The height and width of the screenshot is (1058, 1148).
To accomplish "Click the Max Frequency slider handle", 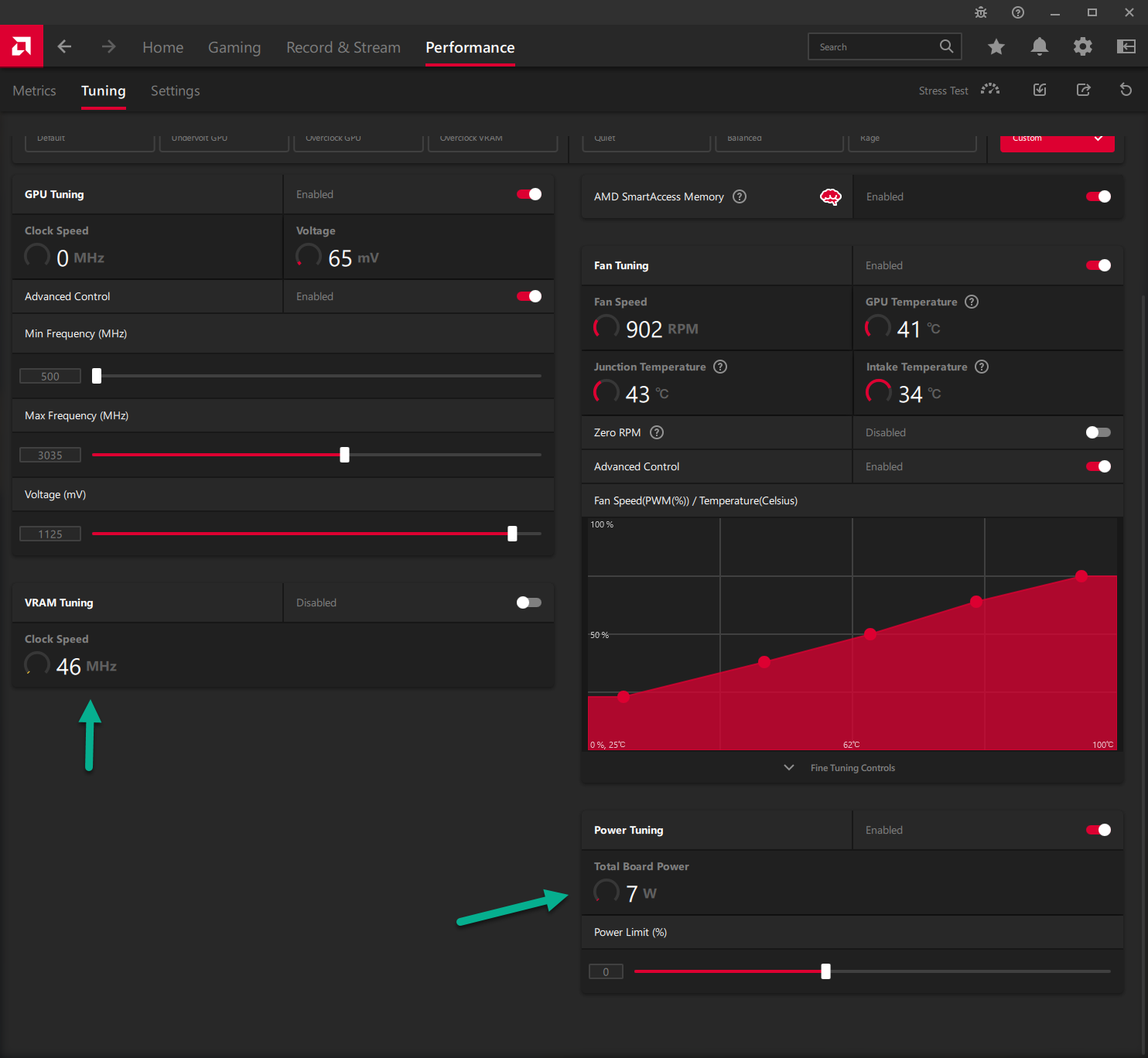I will 345,455.
